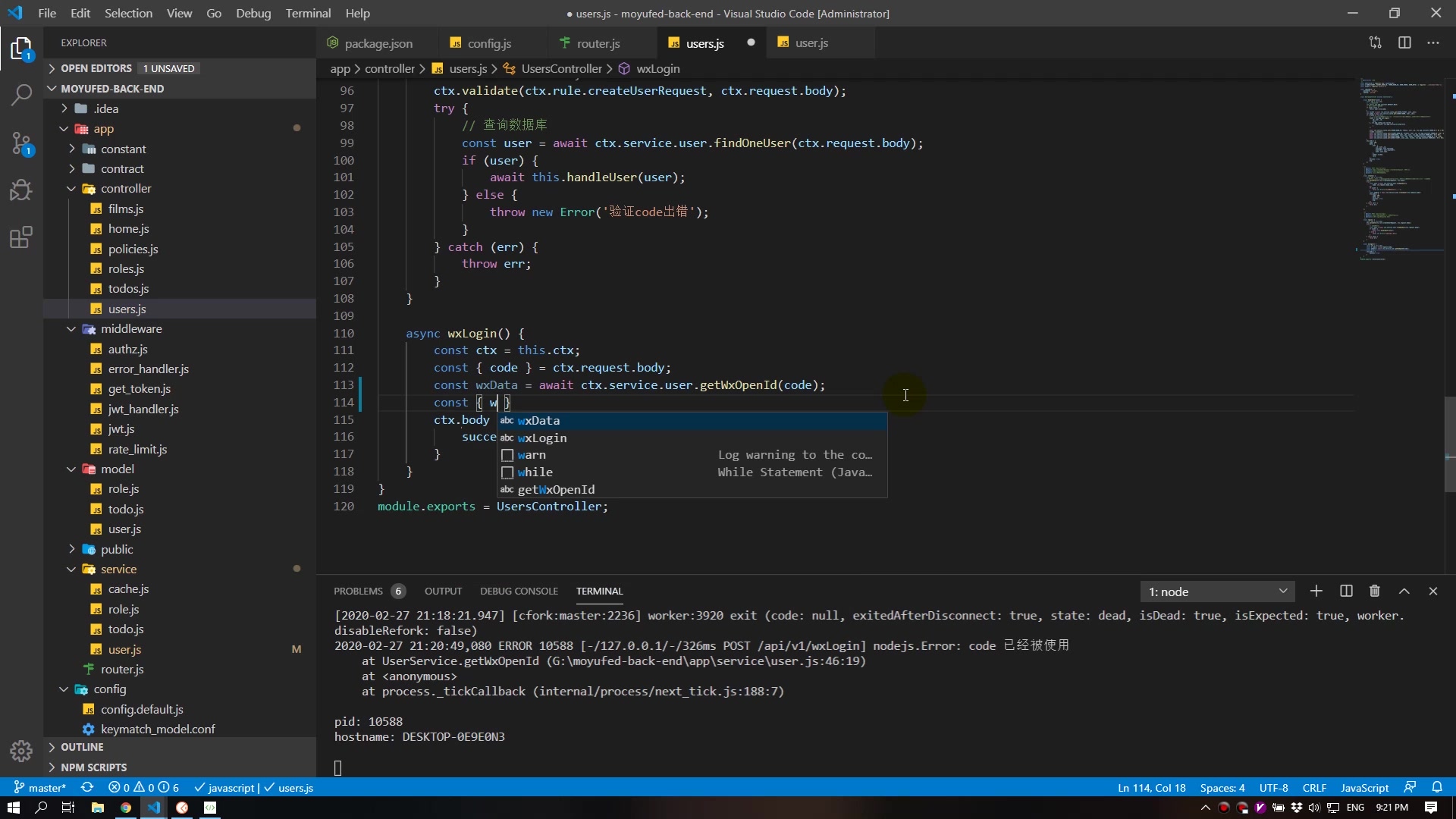The image size is (1456, 819).
Task: Open the Debug view icon
Action: click(x=21, y=190)
